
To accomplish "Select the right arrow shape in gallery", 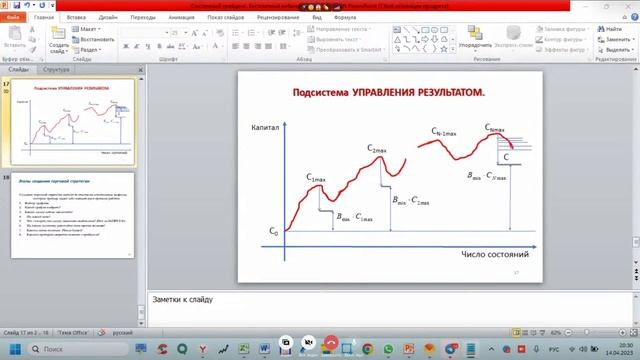I will click(425, 39).
